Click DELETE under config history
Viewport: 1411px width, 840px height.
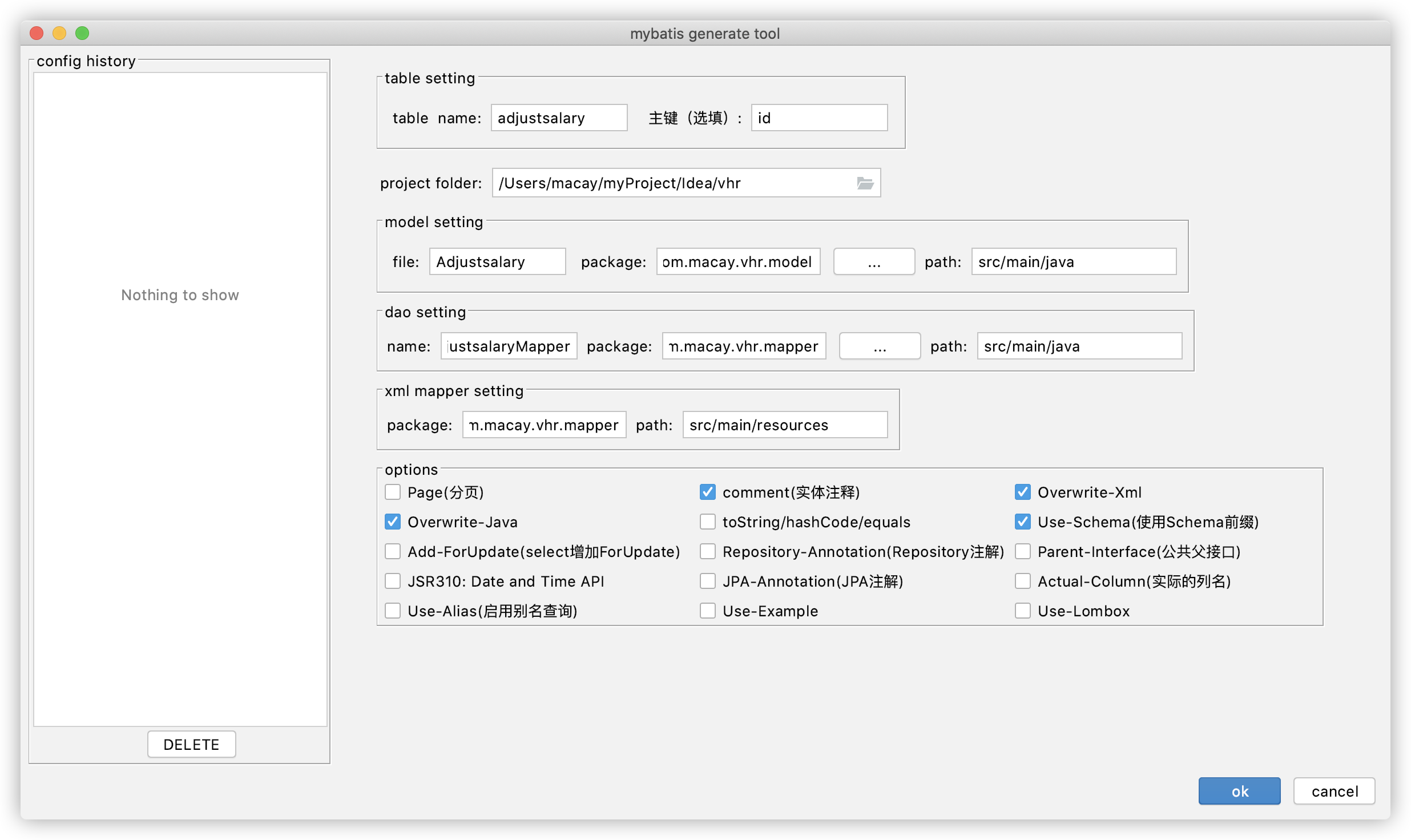coord(191,744)
